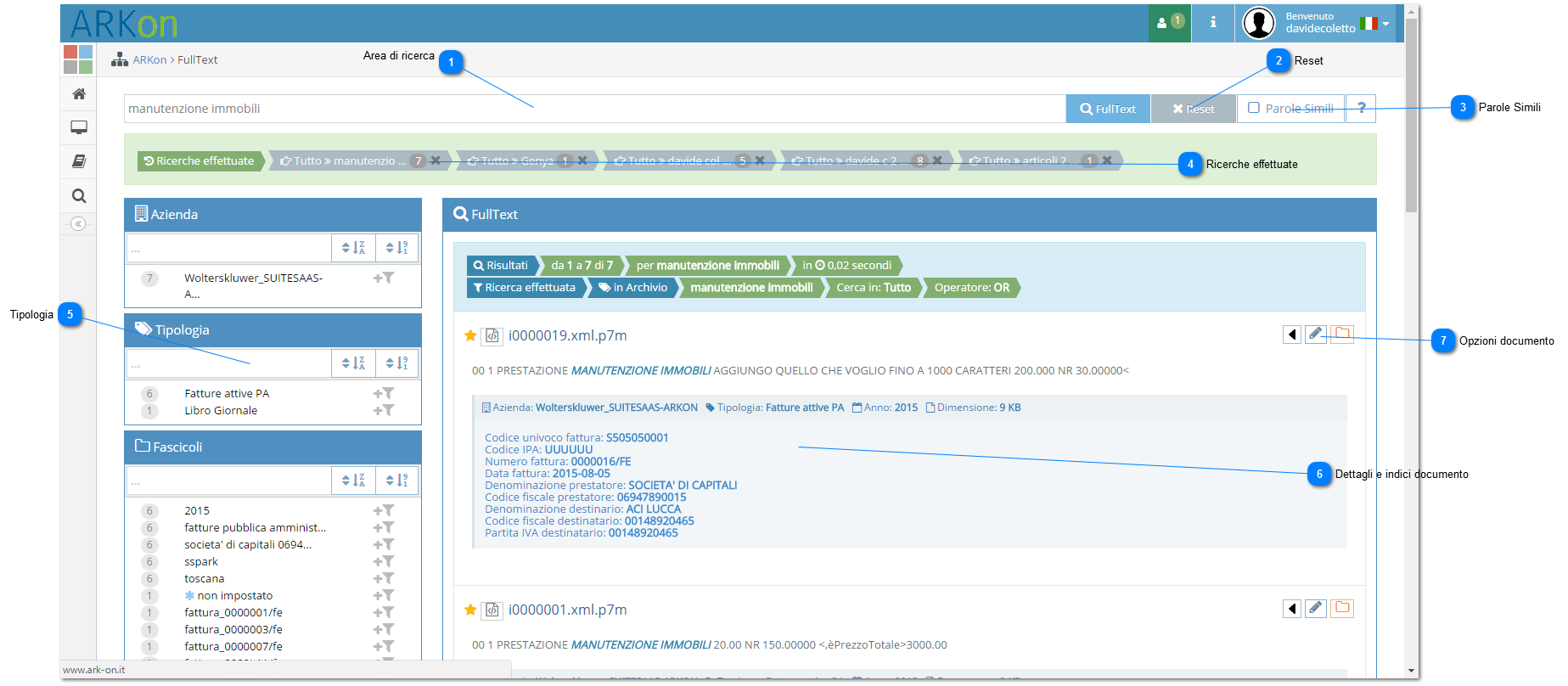
Task: Remove the 'Tutto » davide col' past search
Action: (x=760, y=160)
